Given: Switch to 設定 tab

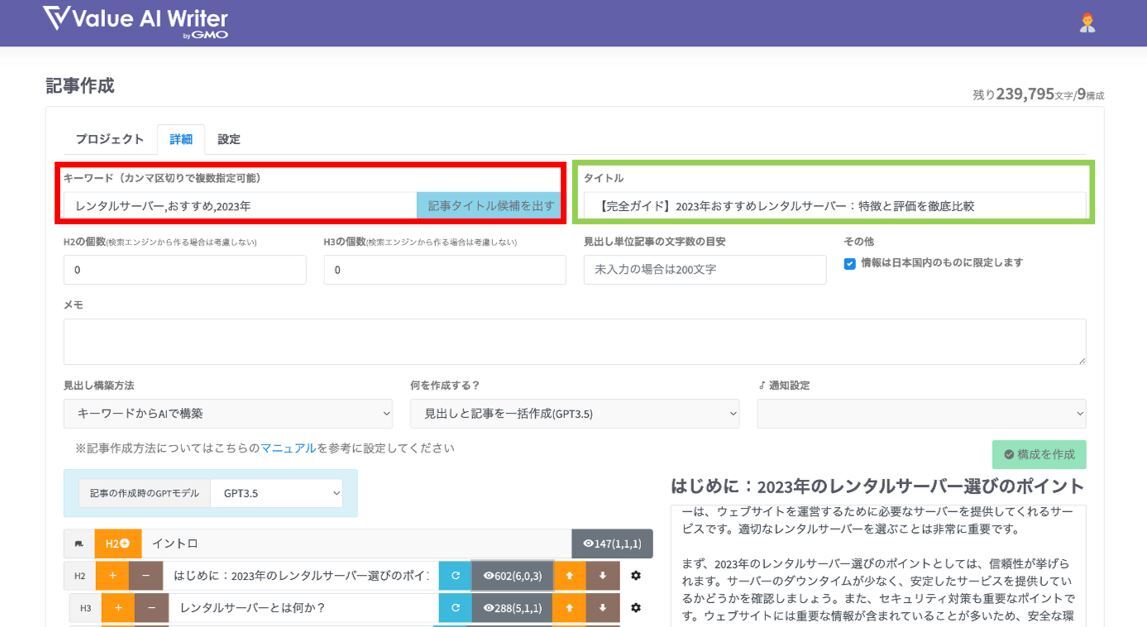Looking at the screenshot, I should (x=229, y=139).
